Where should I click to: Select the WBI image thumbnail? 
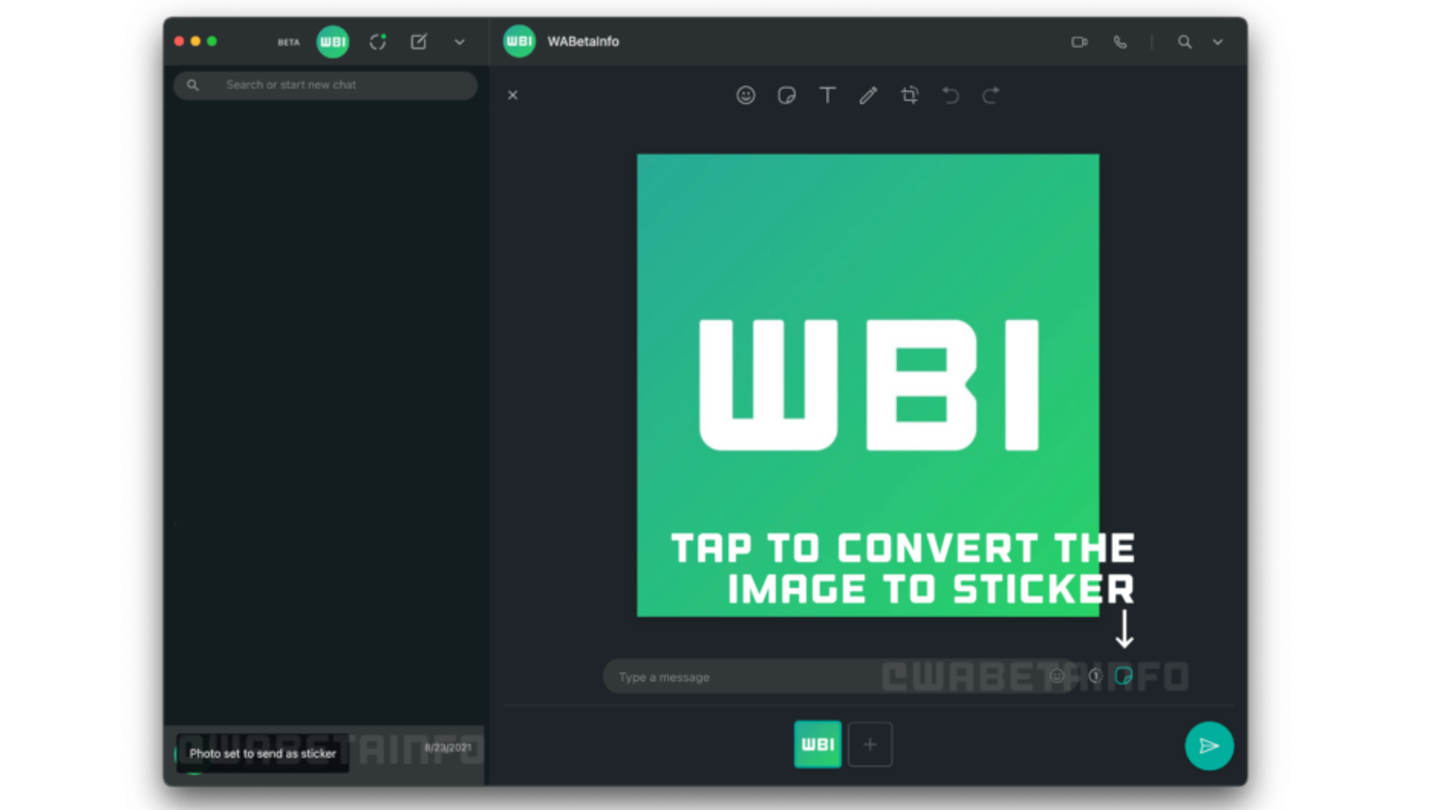[x=817, y=744]
